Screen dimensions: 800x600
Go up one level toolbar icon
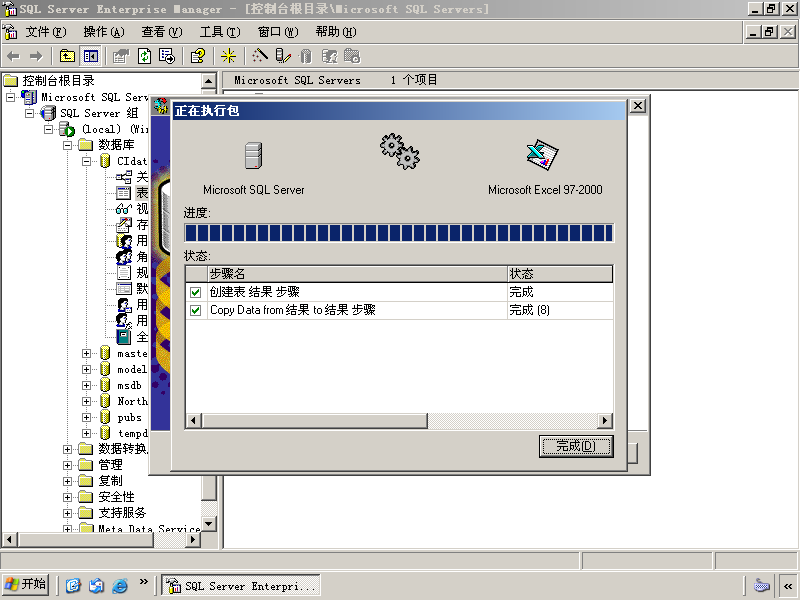tap(67, 56)
